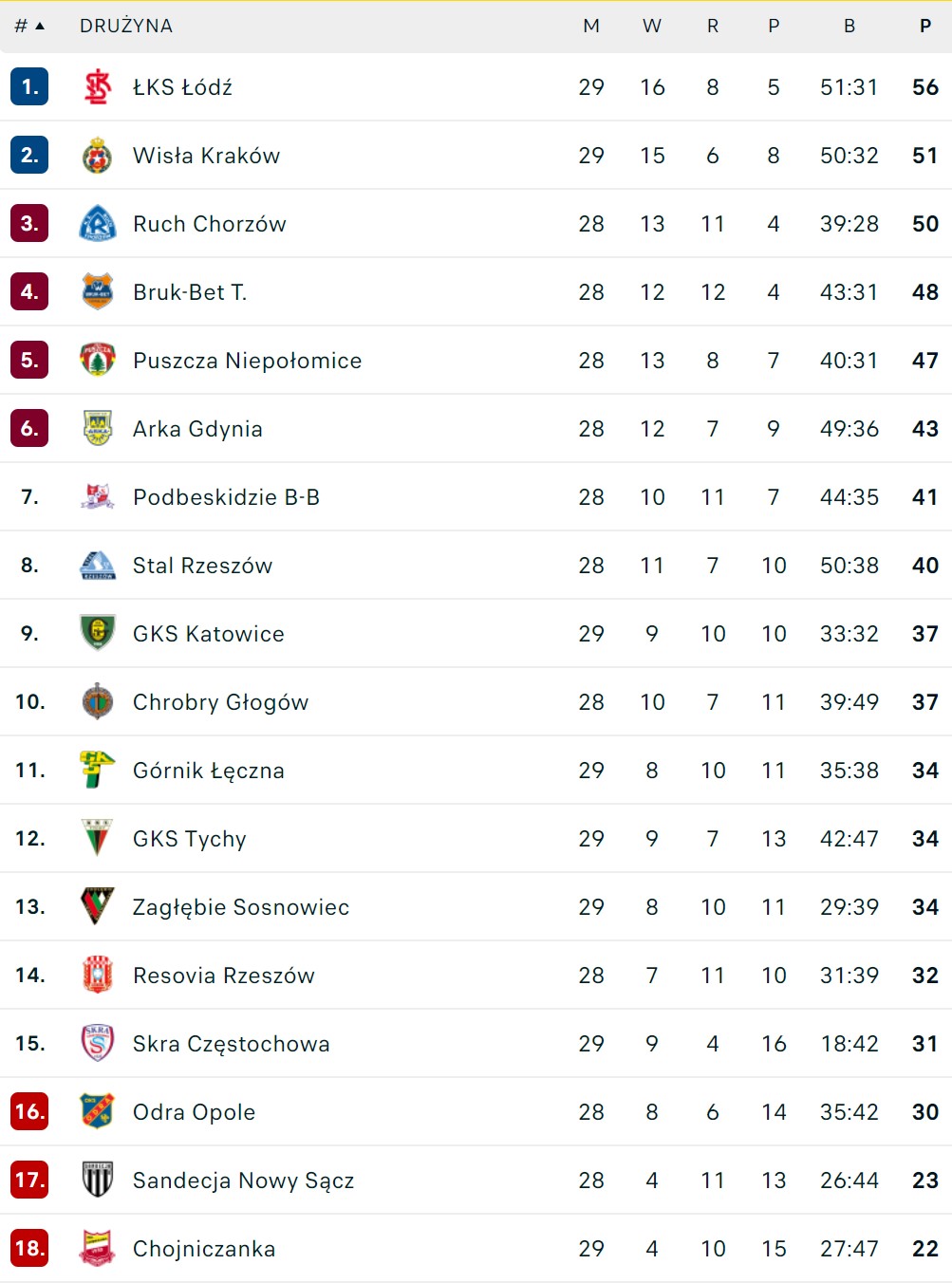Click the red position 18. badge
This screenshot has width=952, height=1283.
[29, 1249]
